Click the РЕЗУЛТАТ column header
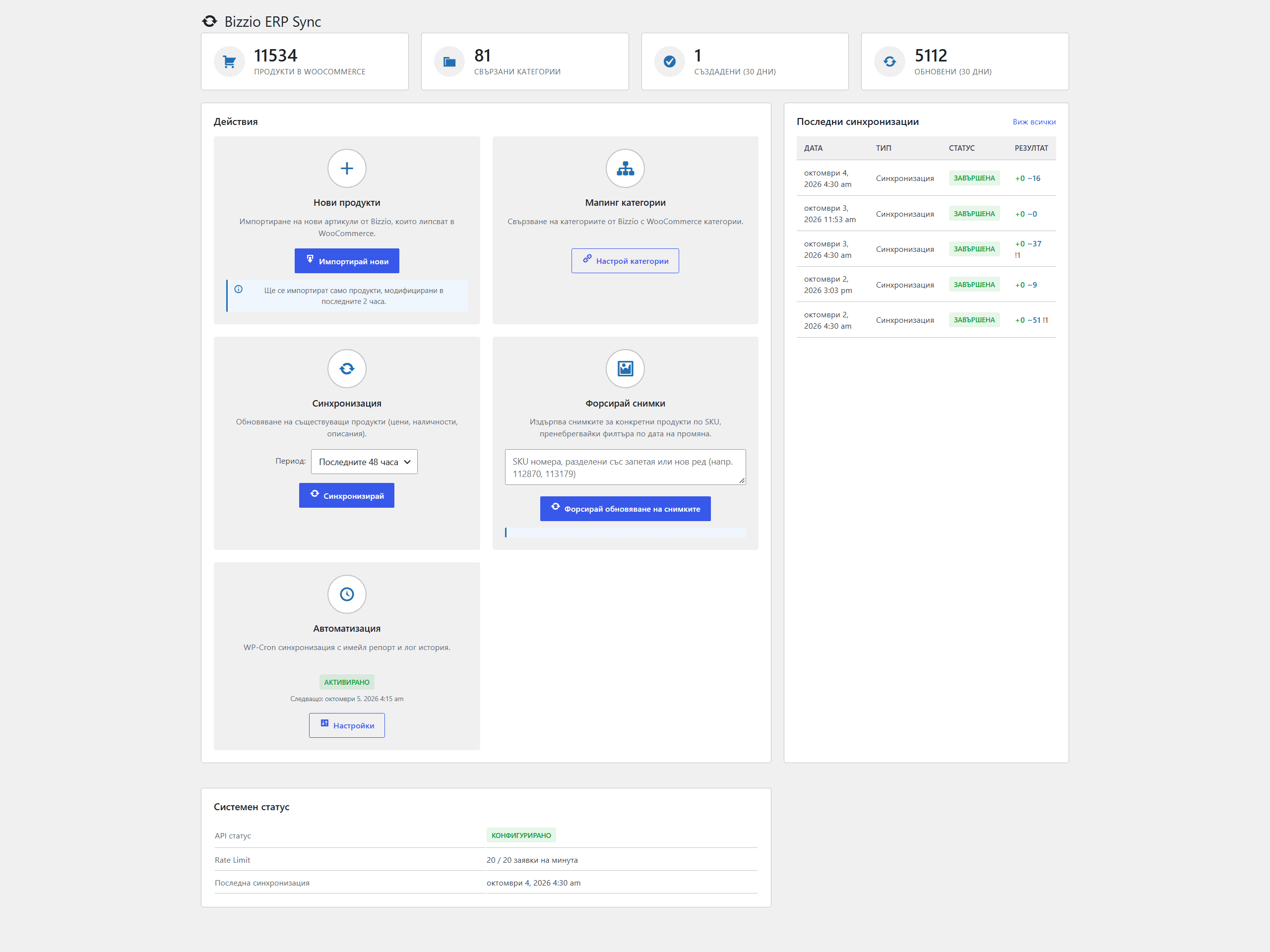This screenshot has width=1270, height=952. pyautogui.click(x=1030, y=148)
